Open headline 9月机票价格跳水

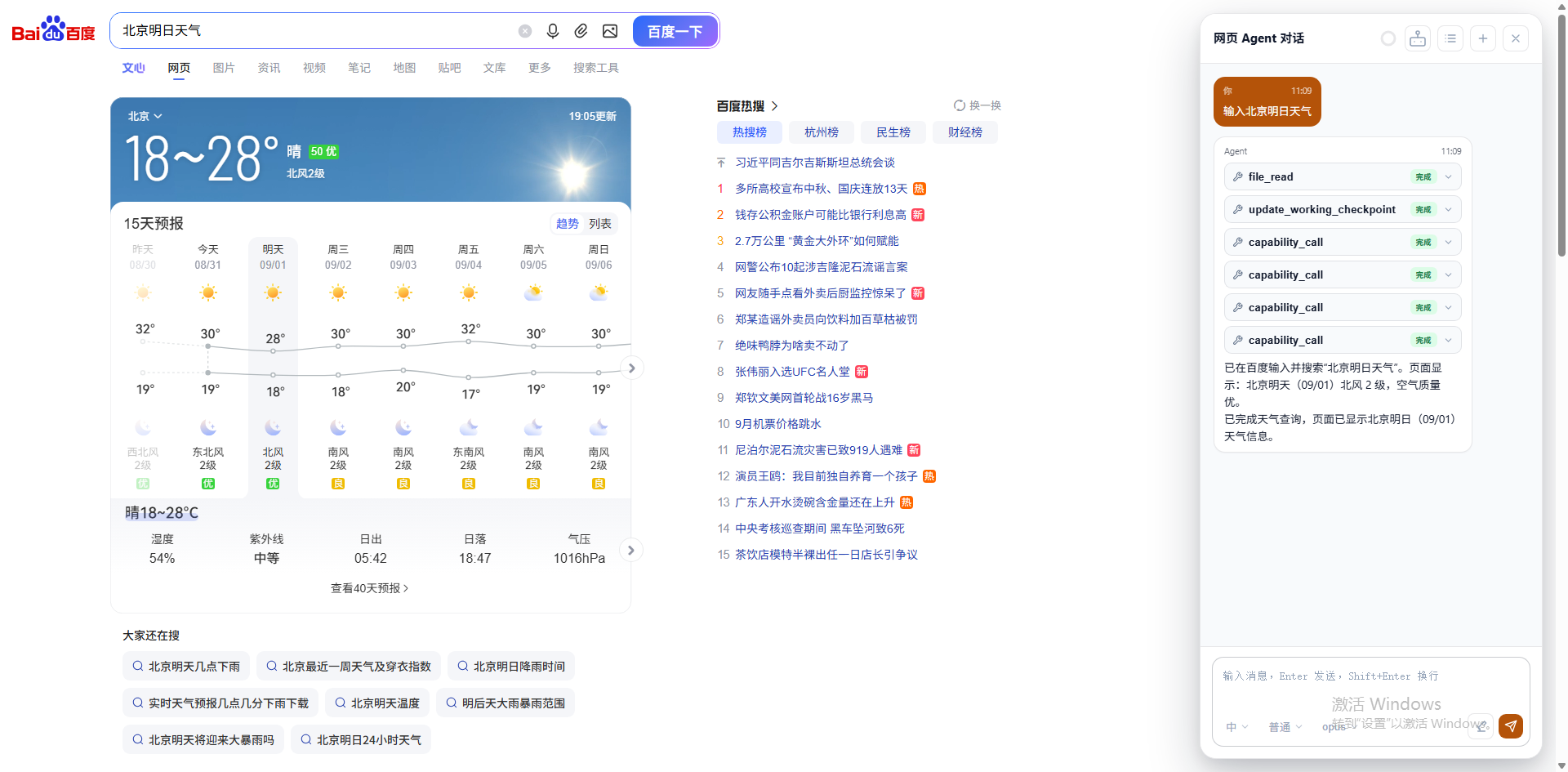click(x=777, y=424)
